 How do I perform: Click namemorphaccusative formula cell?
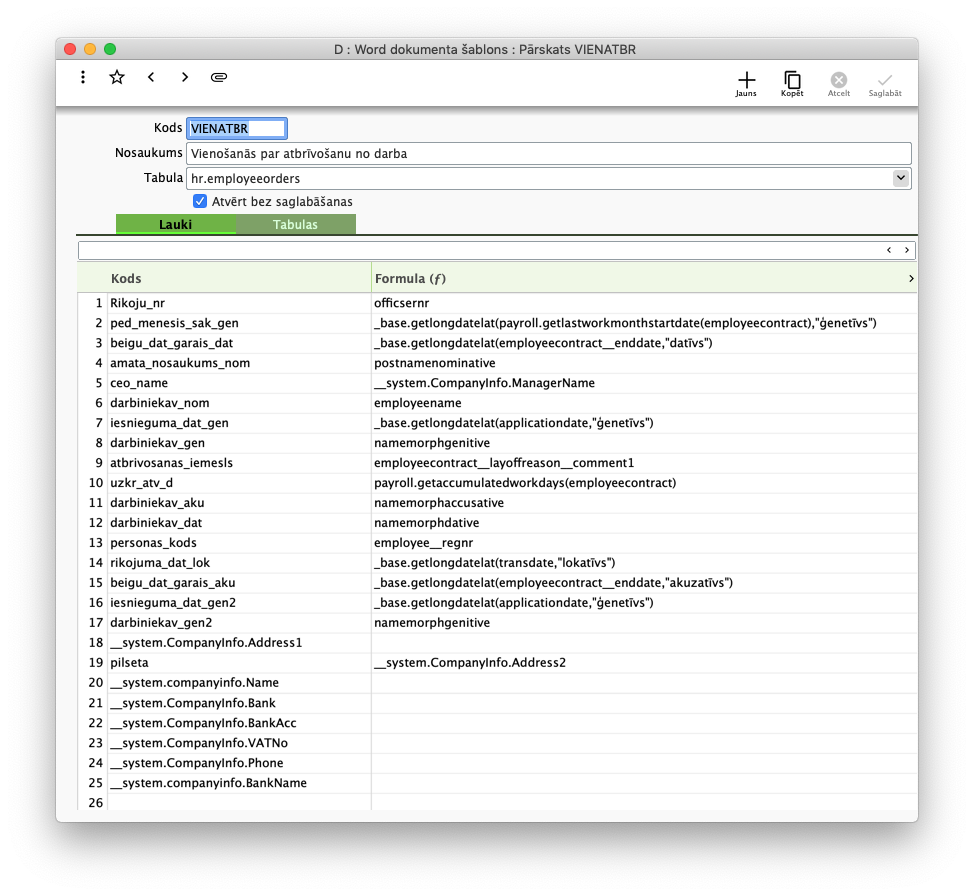tap(644, 503)
